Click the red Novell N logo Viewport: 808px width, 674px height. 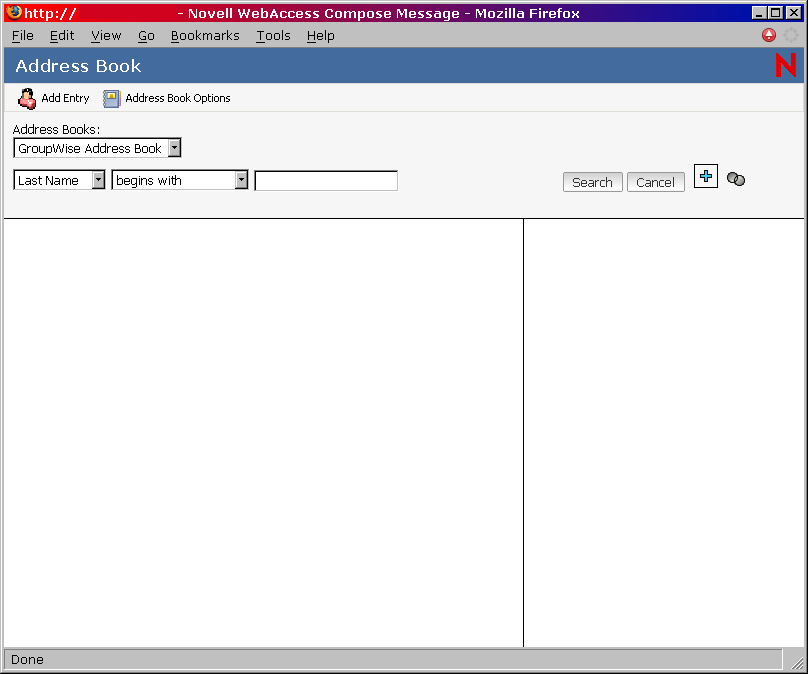(786, 65)
